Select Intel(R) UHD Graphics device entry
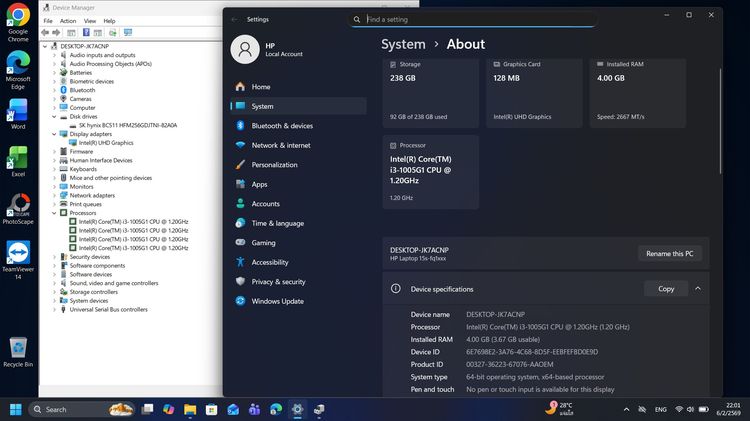Viewport: 750px width, 421px height. point(107,143)
